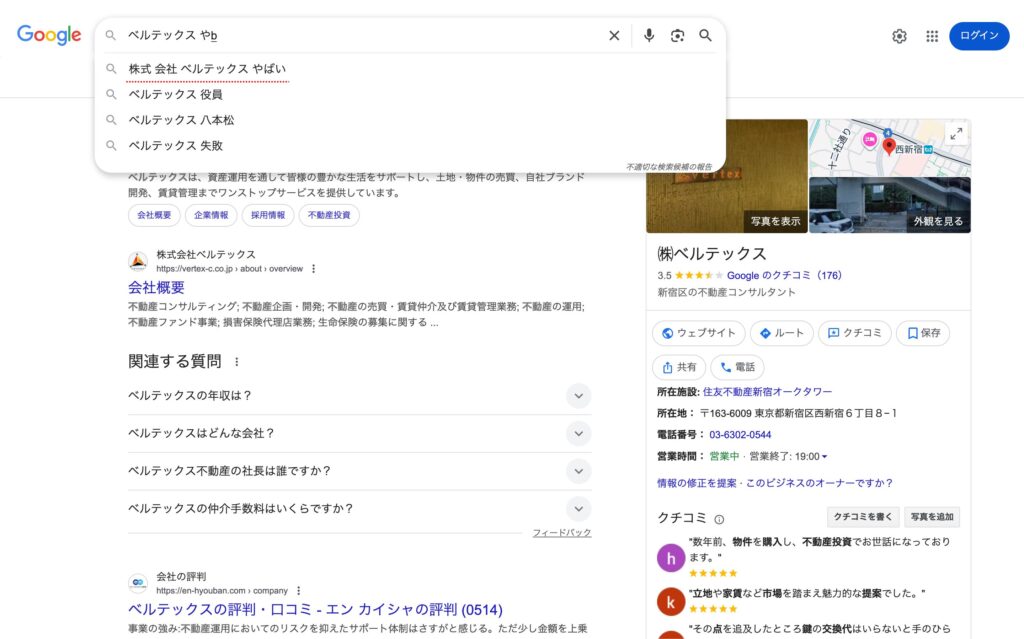Click the ウェブサイト button in knowledge panel
Image resolution: width=1024 pixels, height=639 pixels.
pos(699,334)
